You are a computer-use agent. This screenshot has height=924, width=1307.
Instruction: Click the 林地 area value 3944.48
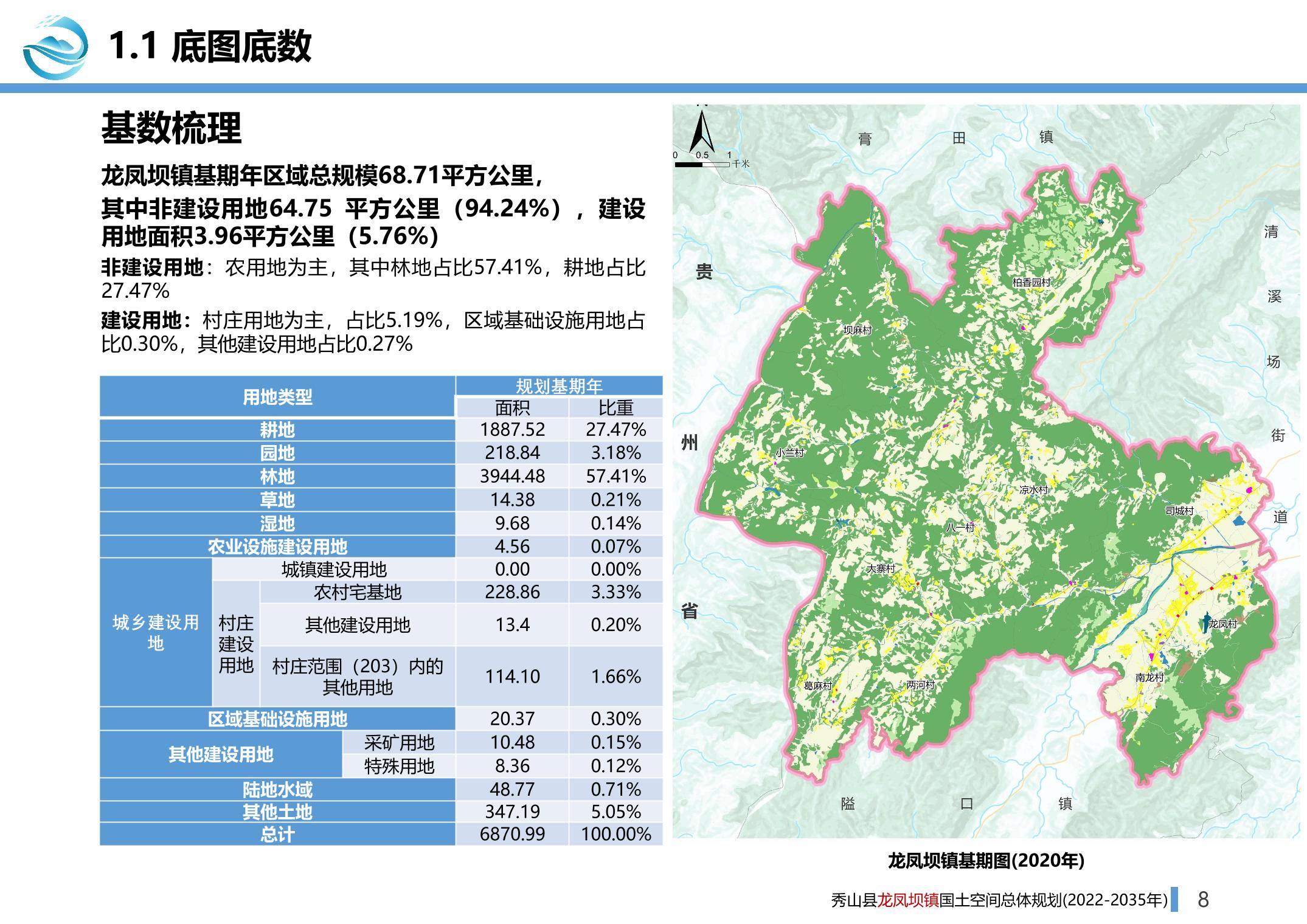coord(512,476)
